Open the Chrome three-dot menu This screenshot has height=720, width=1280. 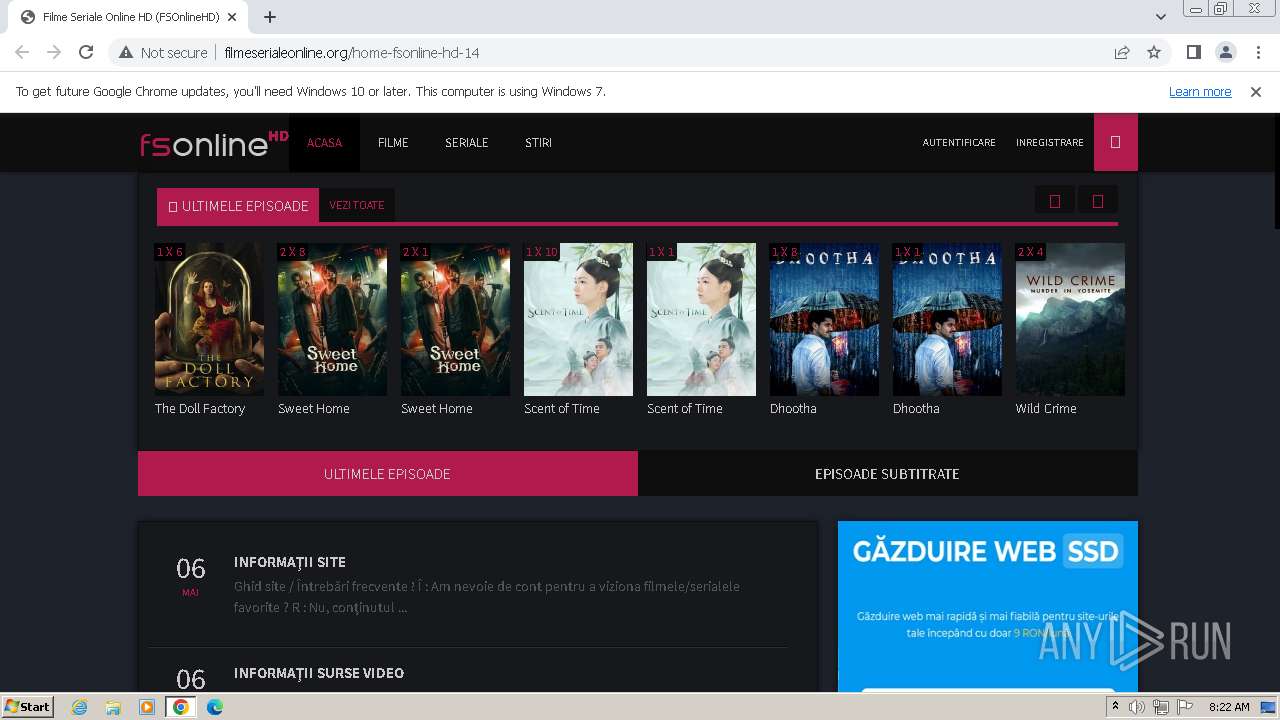[x=1257, y=52]
